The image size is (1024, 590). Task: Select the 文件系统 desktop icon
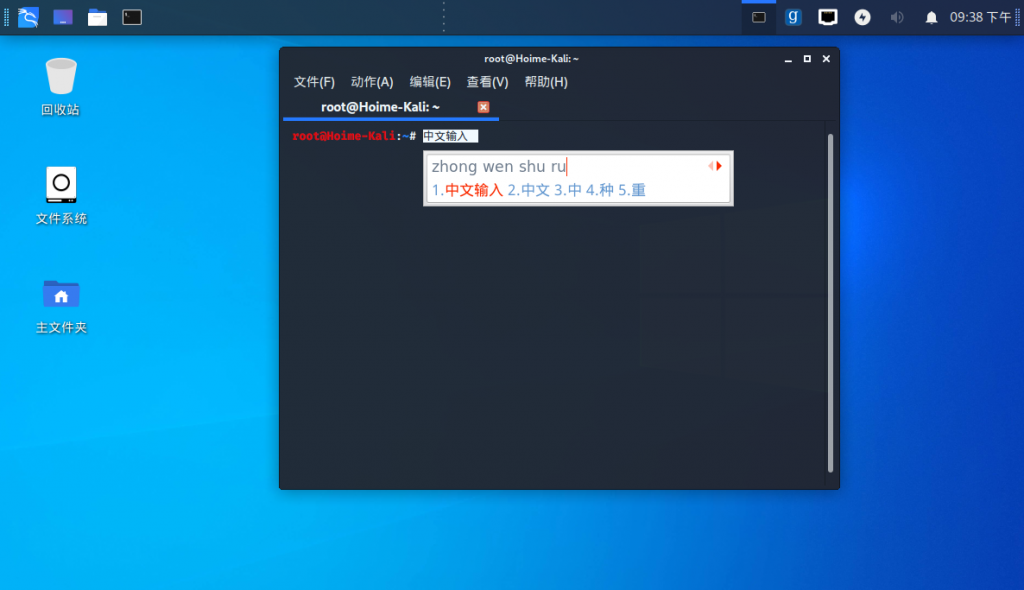(x=61, y=195)
